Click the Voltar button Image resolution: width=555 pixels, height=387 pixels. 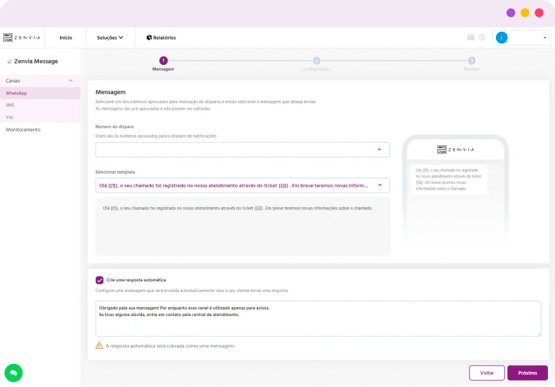point(487,373)
